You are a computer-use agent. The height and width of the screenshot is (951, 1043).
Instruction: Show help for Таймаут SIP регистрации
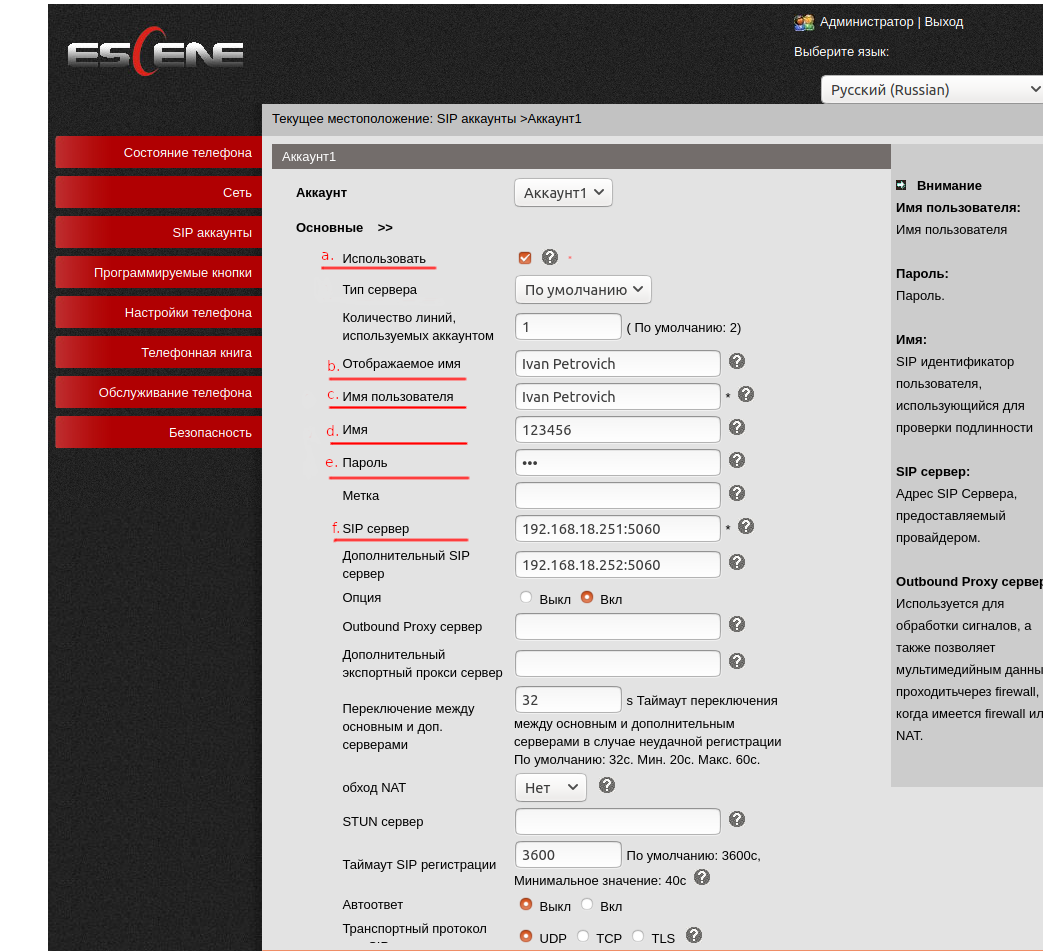click(702, 878)
